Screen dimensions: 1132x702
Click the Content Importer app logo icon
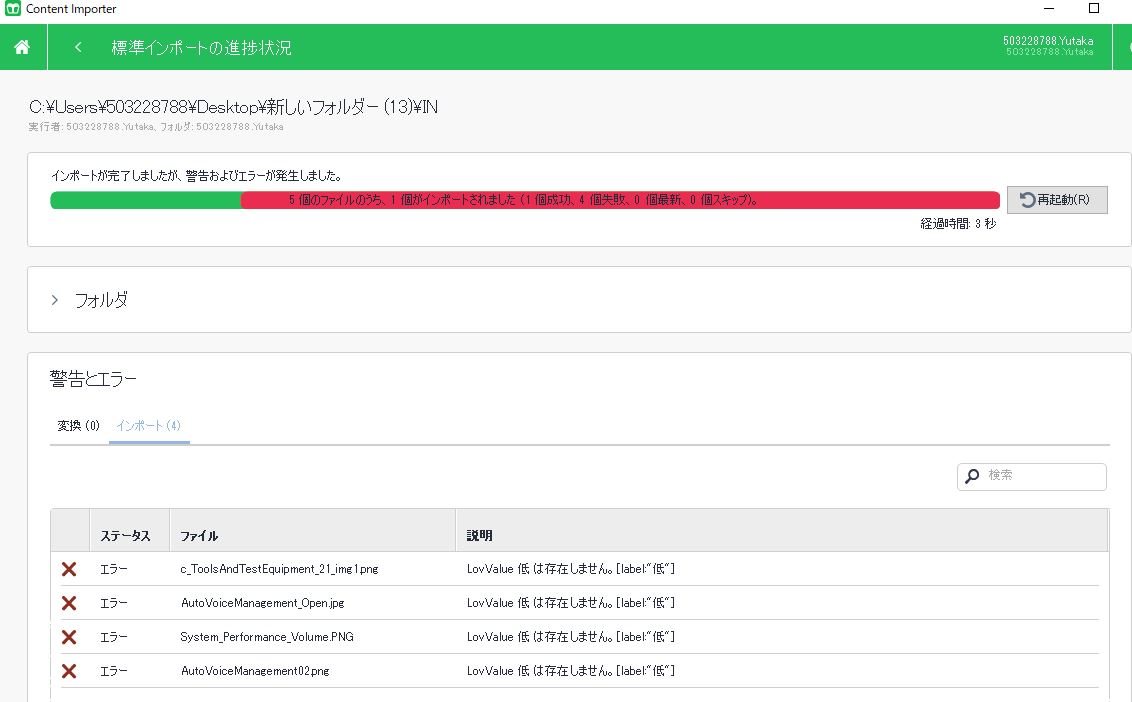13,9
